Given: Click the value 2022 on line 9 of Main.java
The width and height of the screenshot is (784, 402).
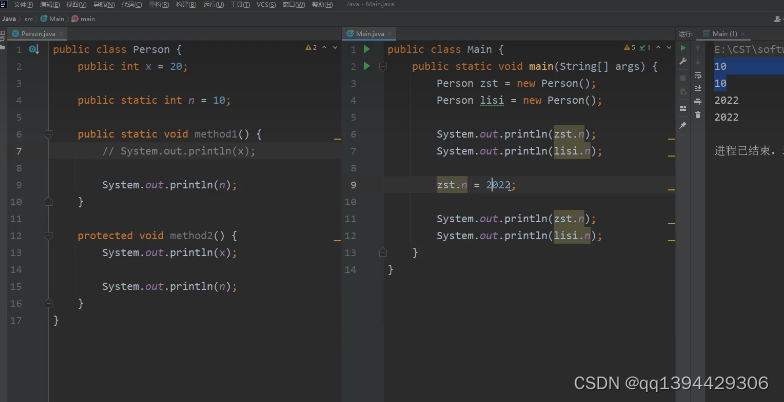Looking at the screenshot, I should [x=498, y=184].
